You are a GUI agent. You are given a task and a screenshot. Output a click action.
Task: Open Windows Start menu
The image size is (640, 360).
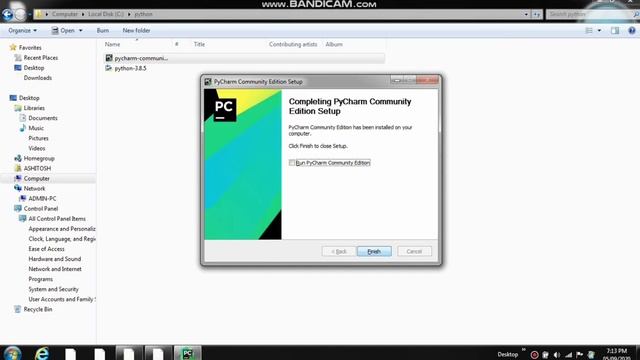(12, 353)
